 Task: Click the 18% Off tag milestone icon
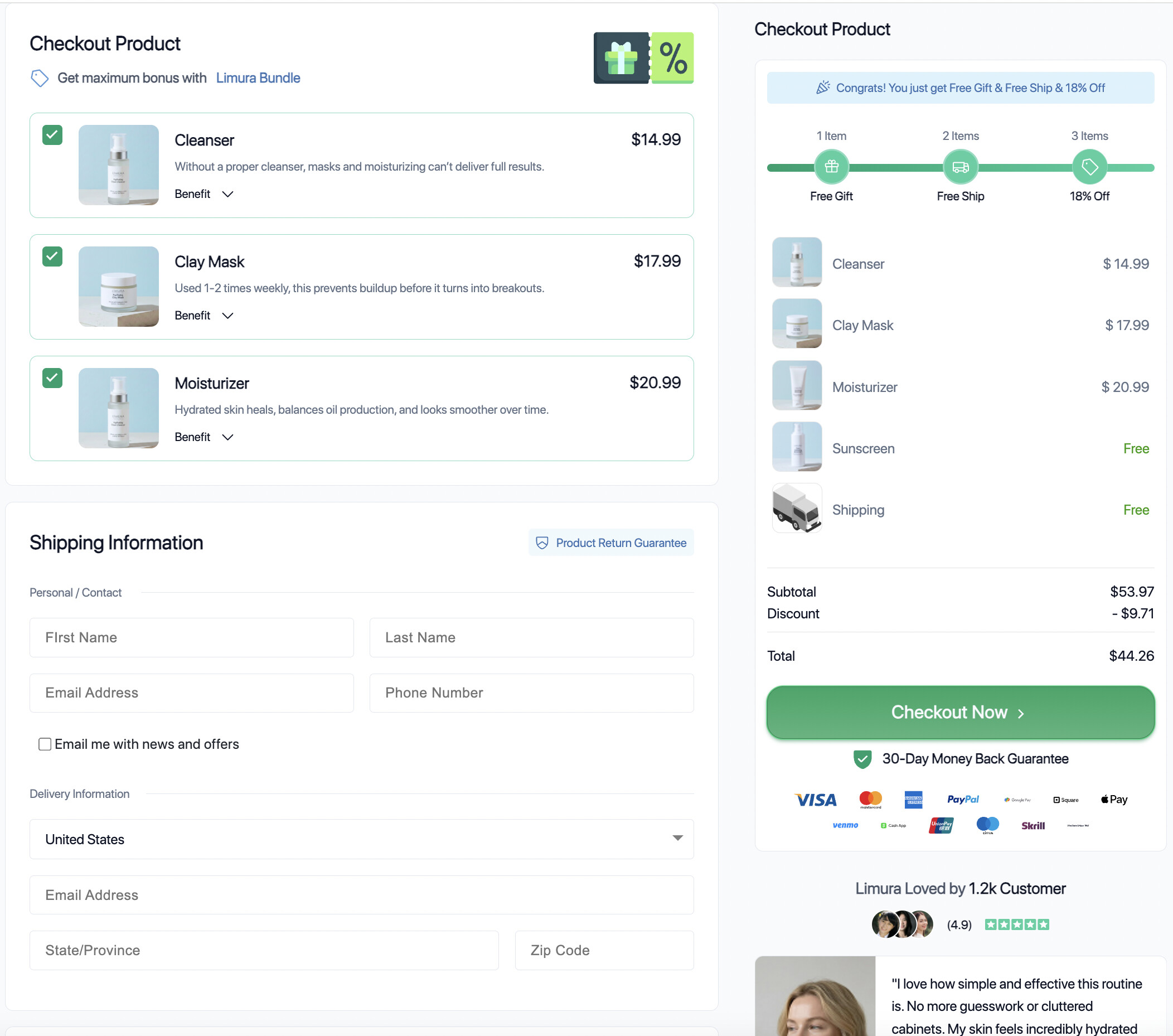pos(1089,167)
